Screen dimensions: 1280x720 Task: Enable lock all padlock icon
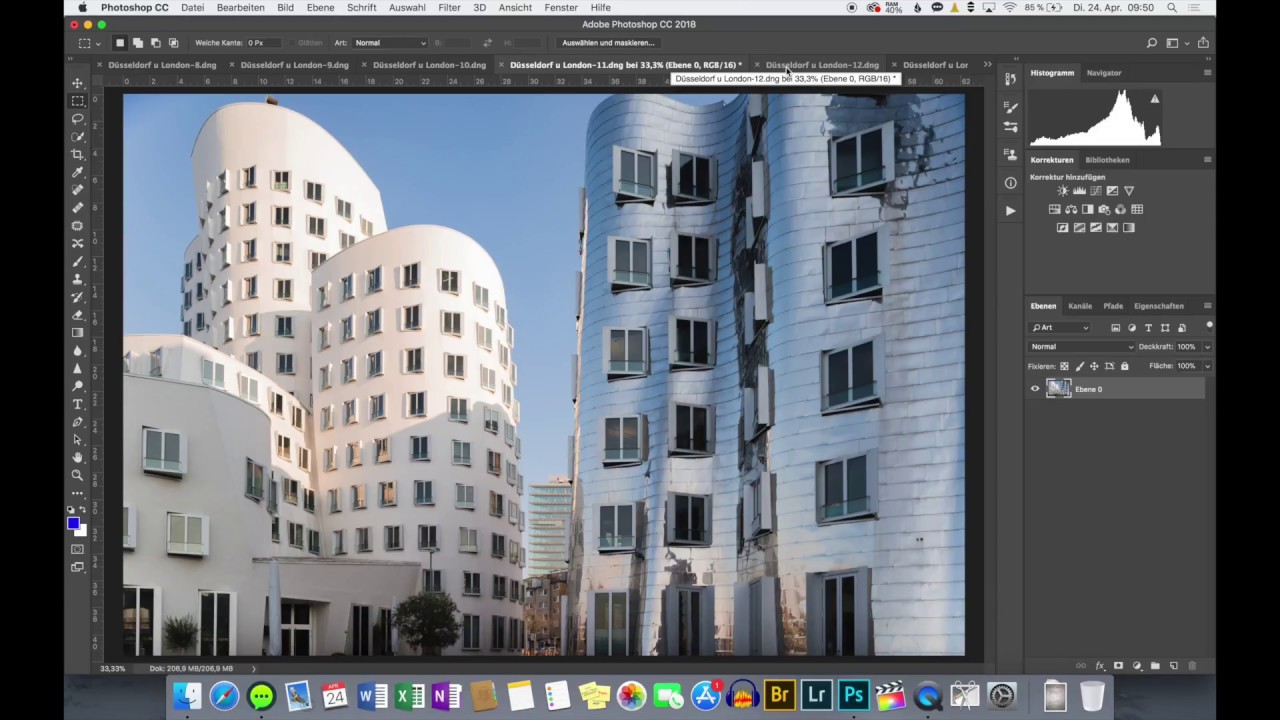pyautogui.click(x=1124, y=366)
